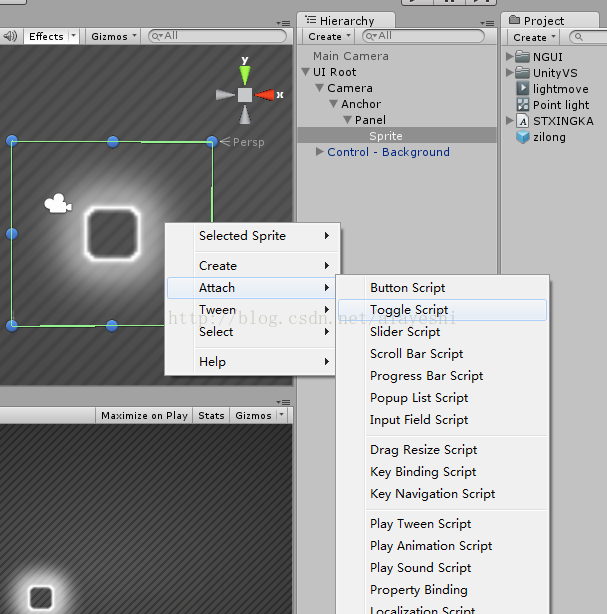This screenshot has height=614, width=607.
Task: Open the Scene view Gizmos dropdown
Action: [x=114, y=36]
